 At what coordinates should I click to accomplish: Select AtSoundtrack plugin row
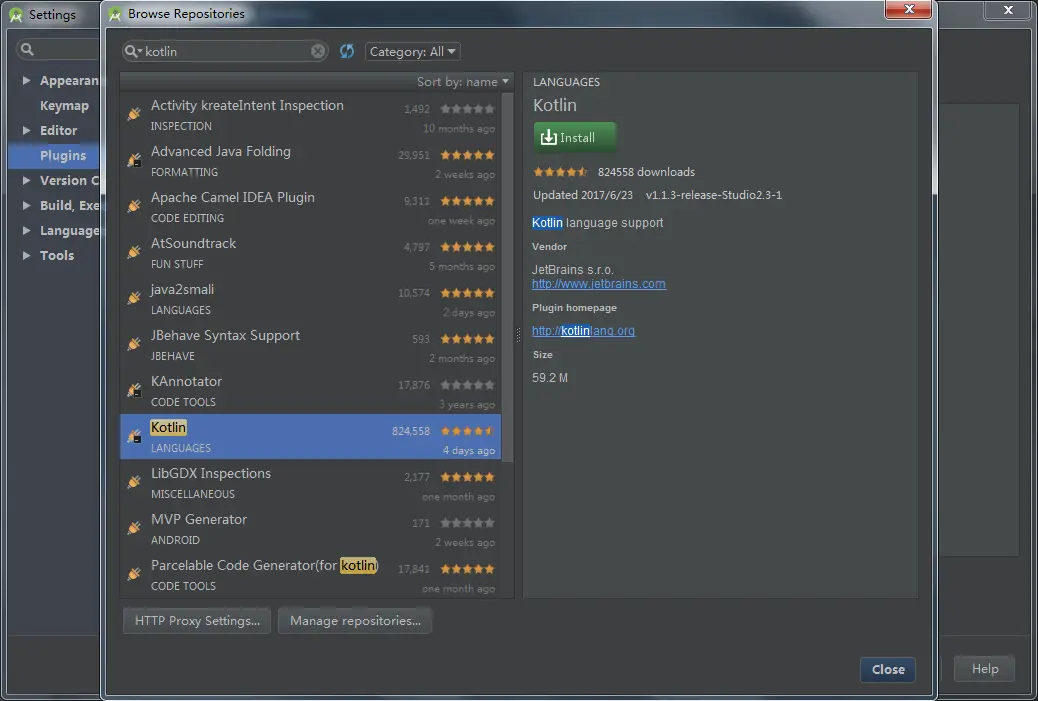point(310,253)
